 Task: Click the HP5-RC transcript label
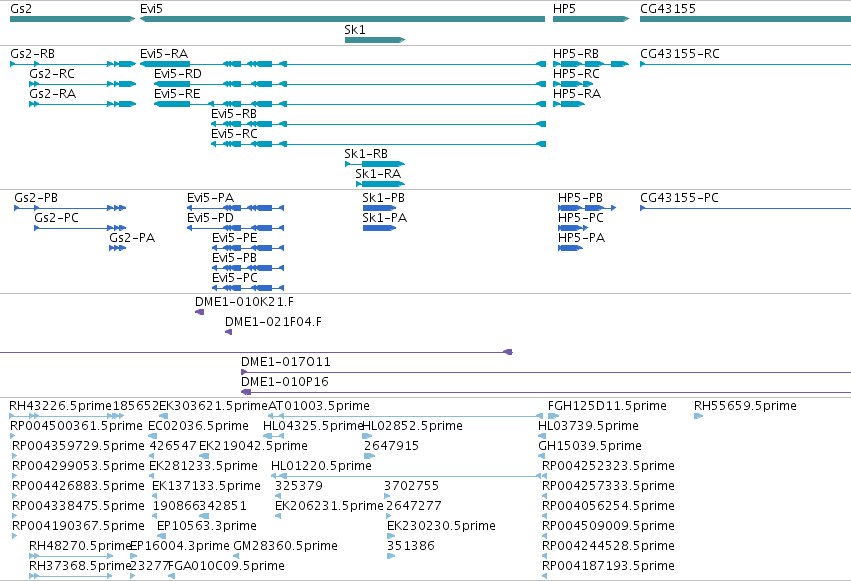click(576, 74)
